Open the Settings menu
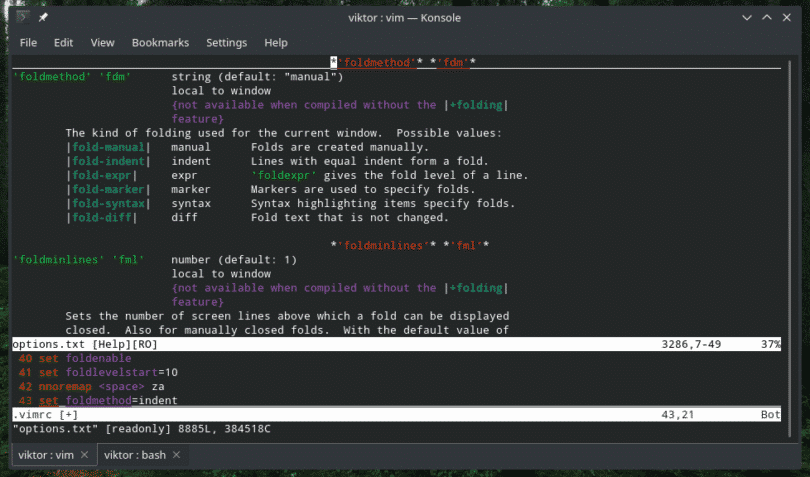The height and width of the screenshot is (477, 810). (226, 43)
